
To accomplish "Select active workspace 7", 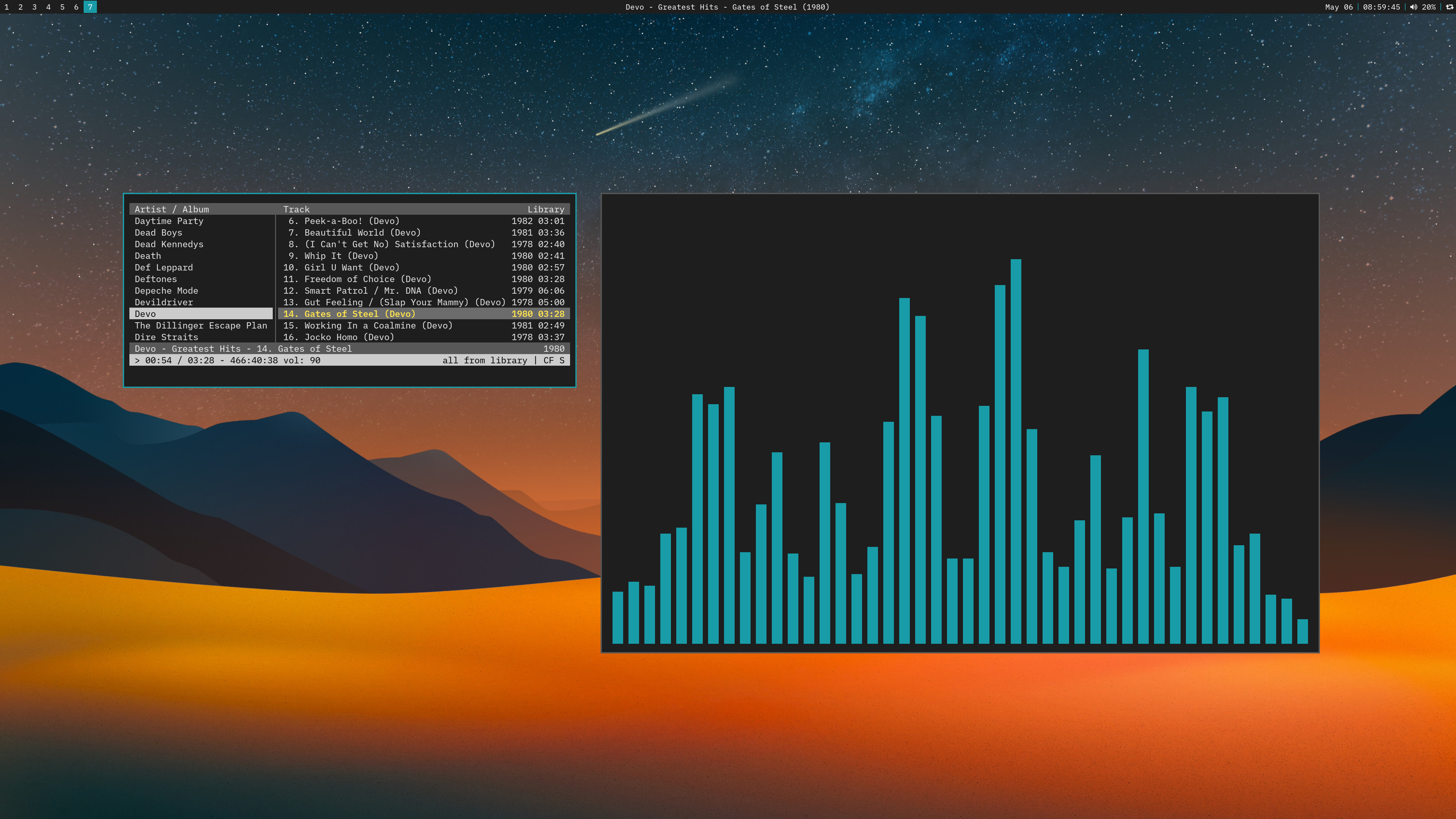I will [x=90, y=7].
